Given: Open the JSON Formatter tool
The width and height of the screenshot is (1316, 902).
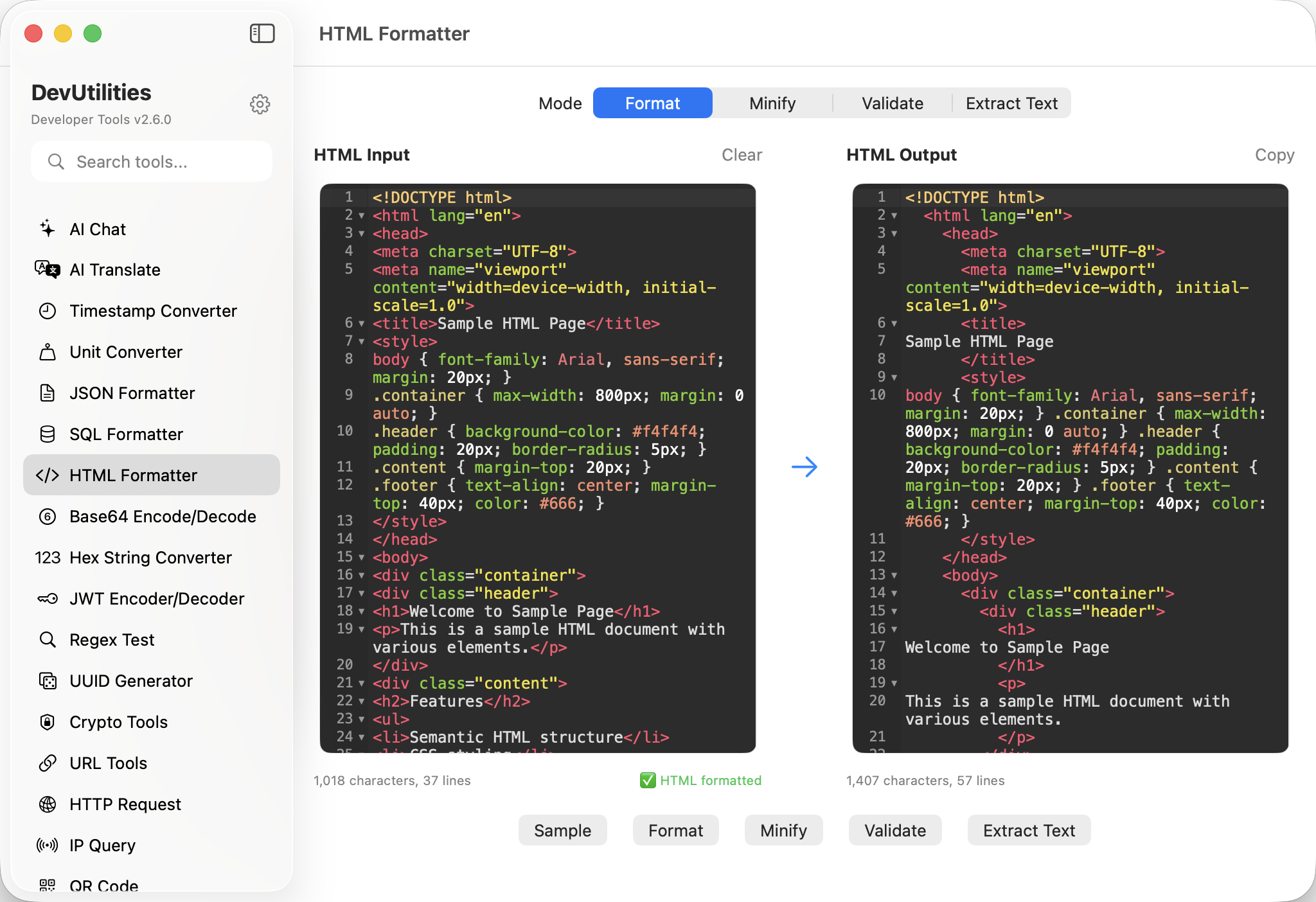Looking at the screenshot, I should [x=132, y=393].
